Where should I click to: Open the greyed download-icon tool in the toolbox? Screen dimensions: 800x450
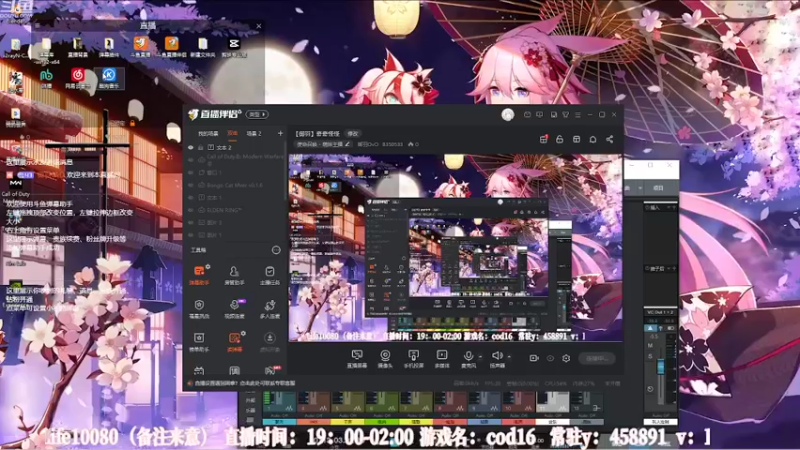tap(269, 342)
